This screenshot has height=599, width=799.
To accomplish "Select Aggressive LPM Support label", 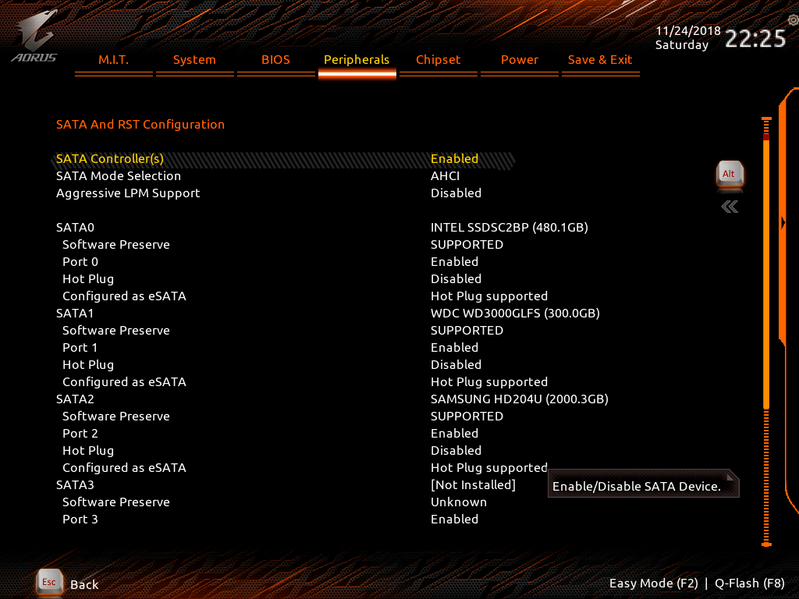I will 128,193.
